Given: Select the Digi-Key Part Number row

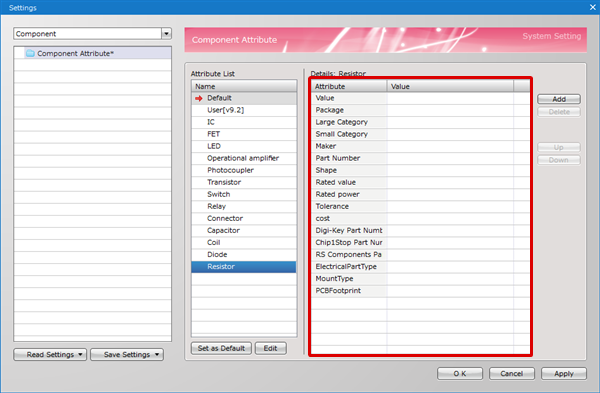Looking at the screenshot, I should pos(420,230).
